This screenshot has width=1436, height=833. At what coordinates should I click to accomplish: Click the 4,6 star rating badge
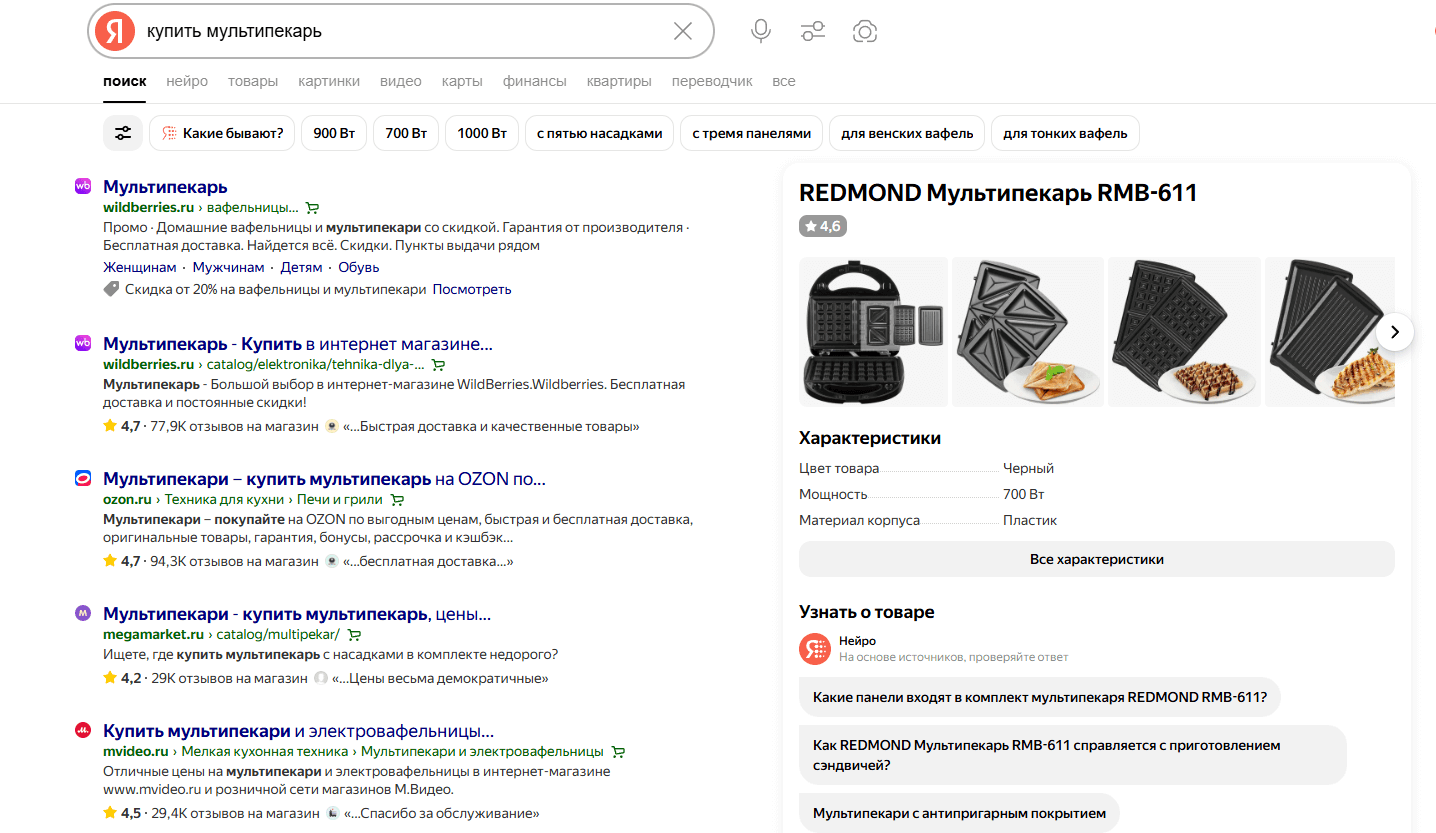pyautogui.click(x=823, y=226)
